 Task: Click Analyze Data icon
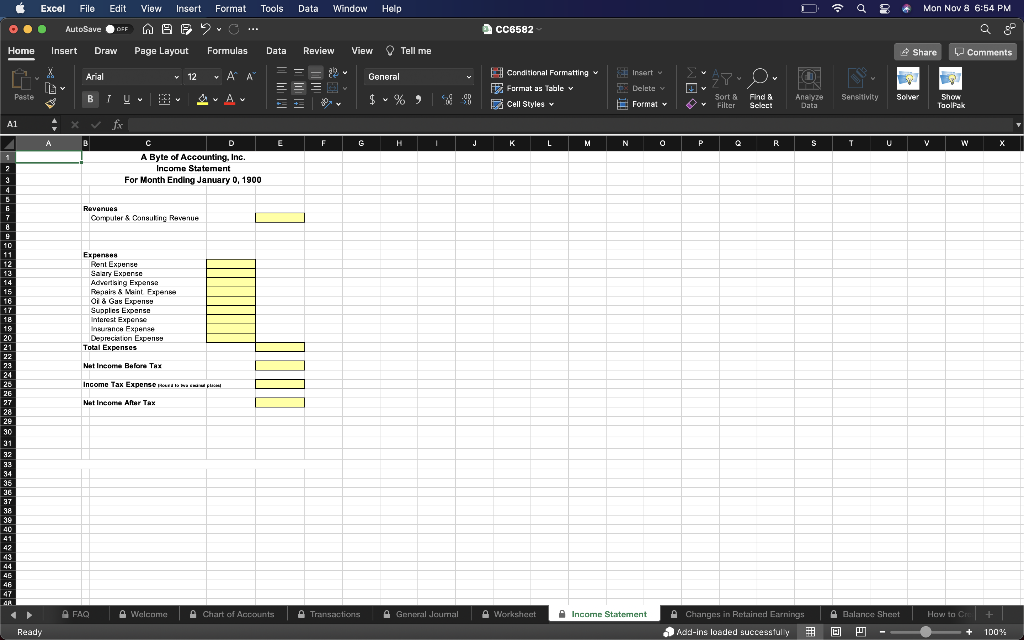pyautogui.click(x=809, y=88)
